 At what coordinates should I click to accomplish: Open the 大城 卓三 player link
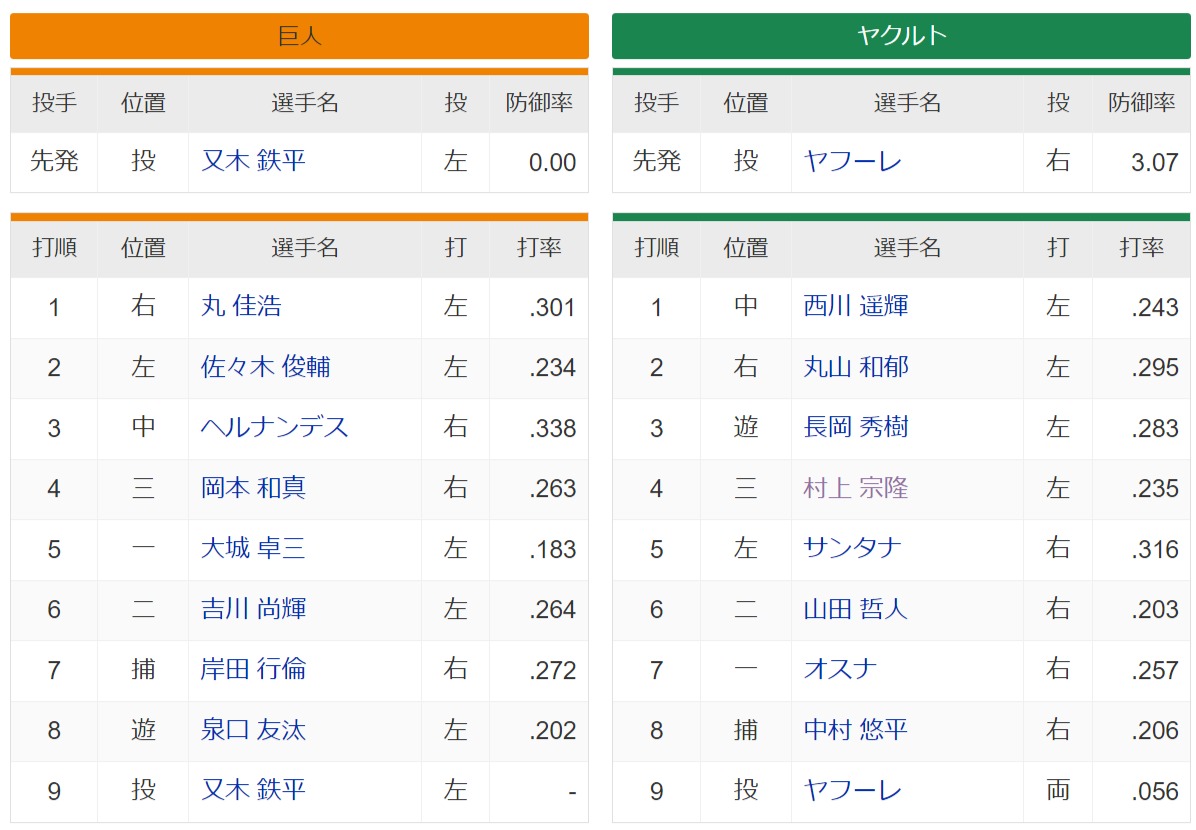click(x=253, y=548)
